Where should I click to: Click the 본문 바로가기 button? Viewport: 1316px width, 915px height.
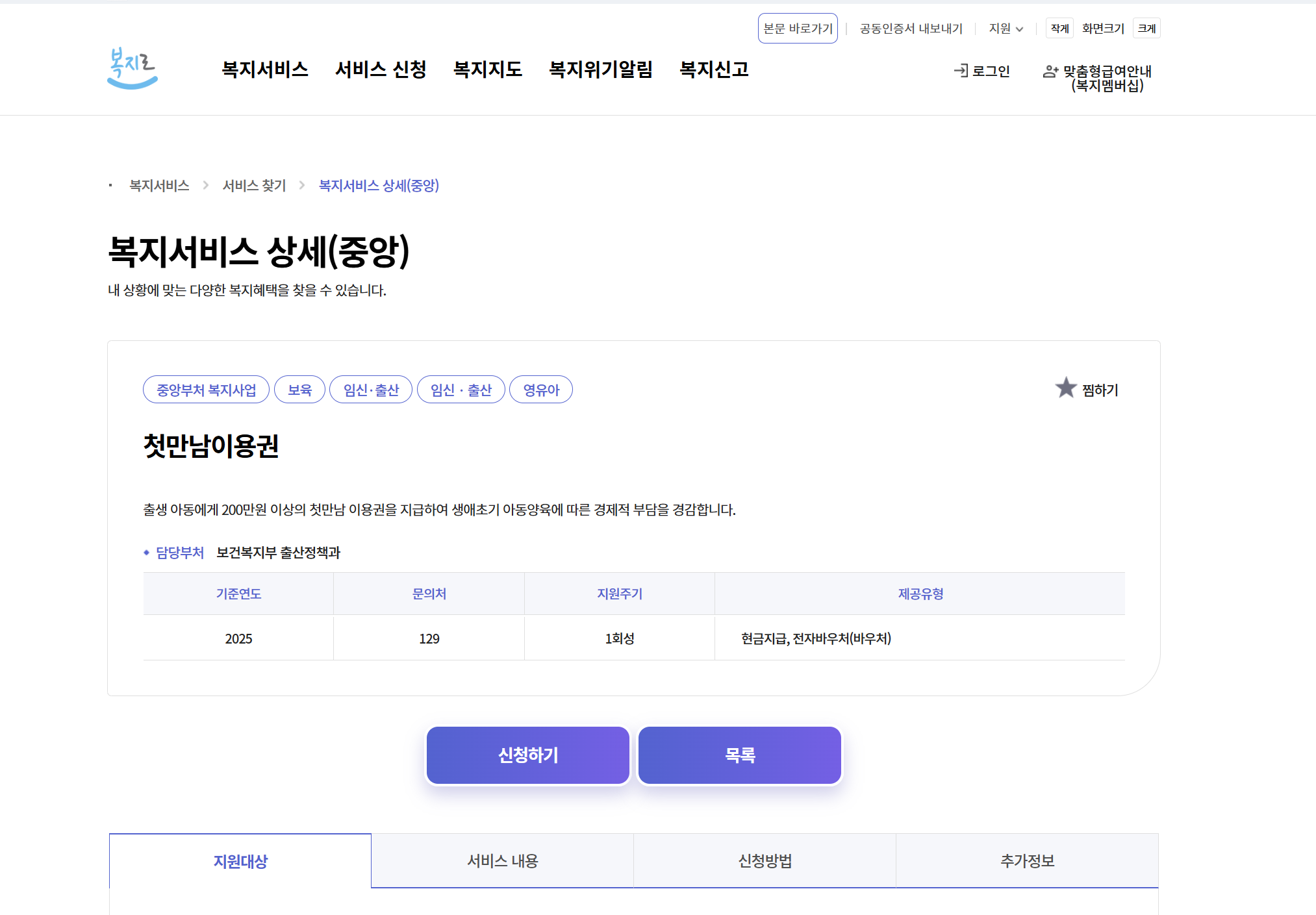coord(798,29)
